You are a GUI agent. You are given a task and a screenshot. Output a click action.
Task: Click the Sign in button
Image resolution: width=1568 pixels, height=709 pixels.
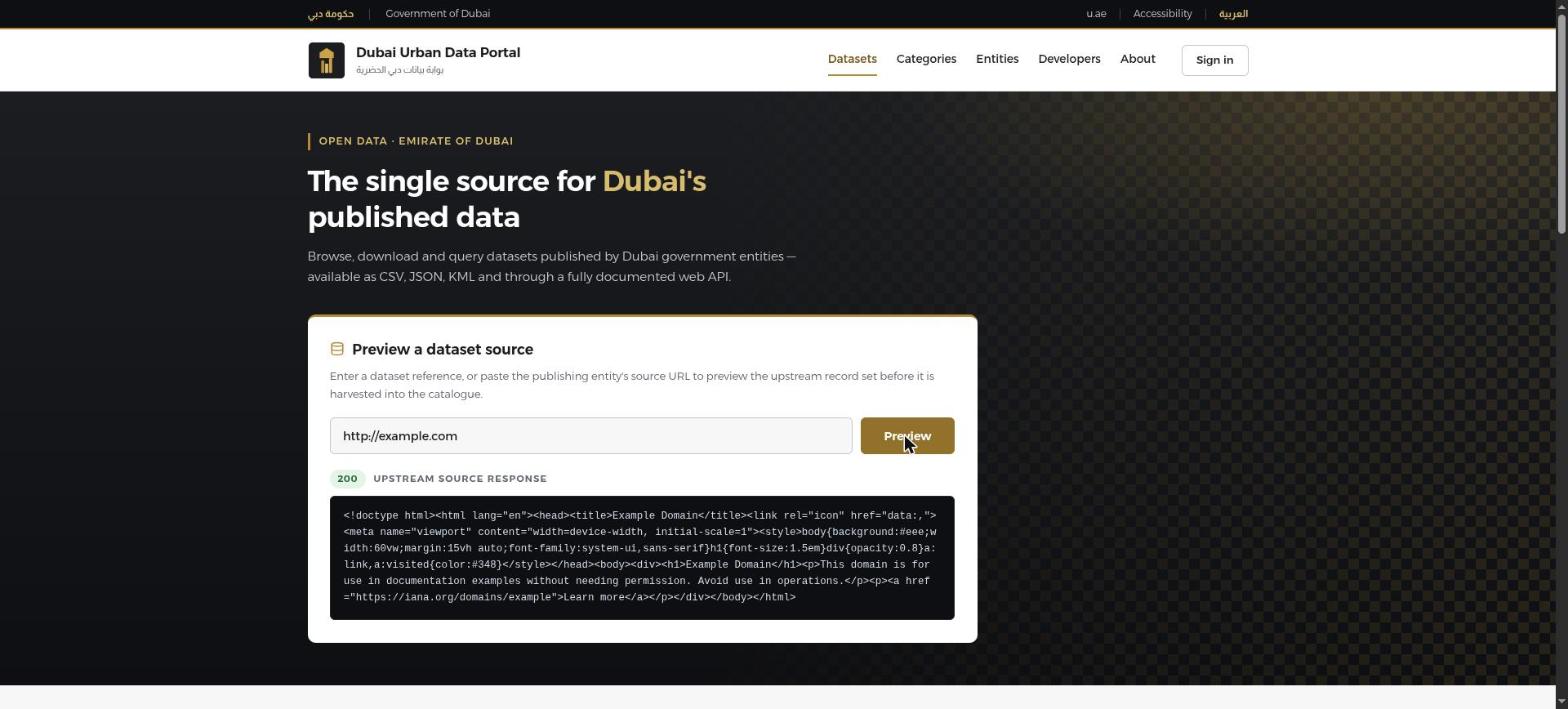point(1214,60)
